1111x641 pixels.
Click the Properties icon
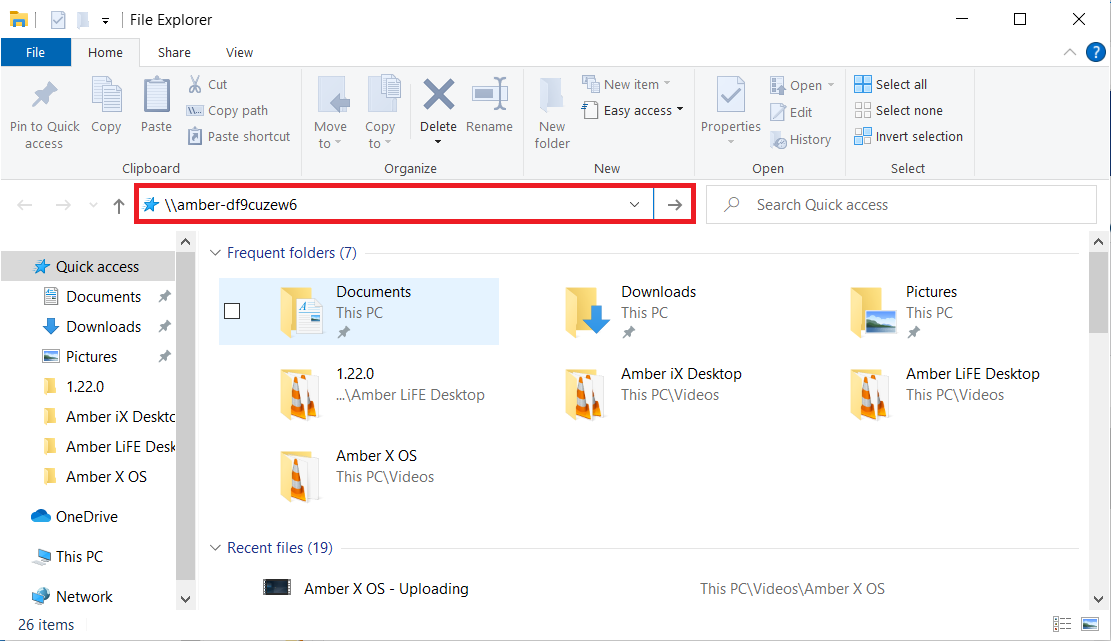point(731,96)
